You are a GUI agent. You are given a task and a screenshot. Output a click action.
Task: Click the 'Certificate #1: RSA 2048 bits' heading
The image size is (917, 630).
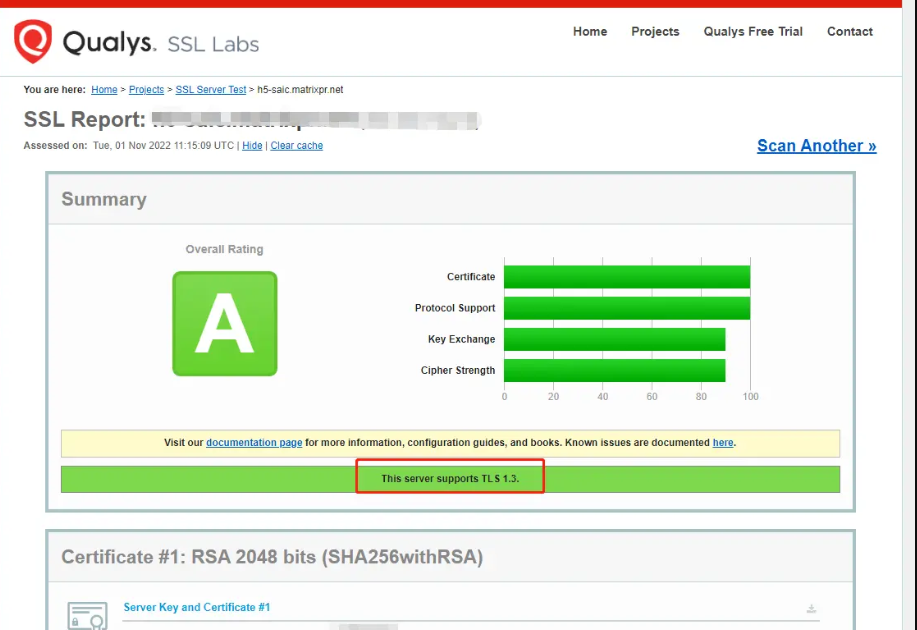tap(272, 557)
